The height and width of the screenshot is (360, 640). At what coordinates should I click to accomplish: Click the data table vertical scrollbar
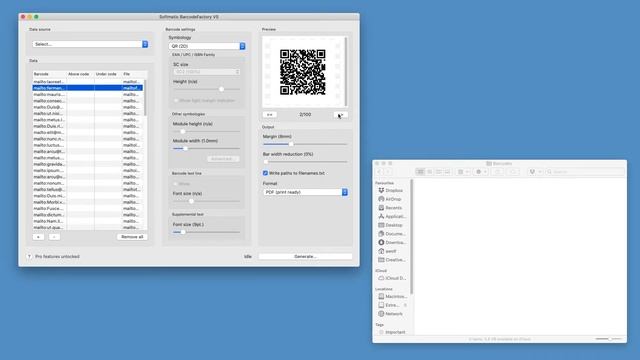[145, 98]
